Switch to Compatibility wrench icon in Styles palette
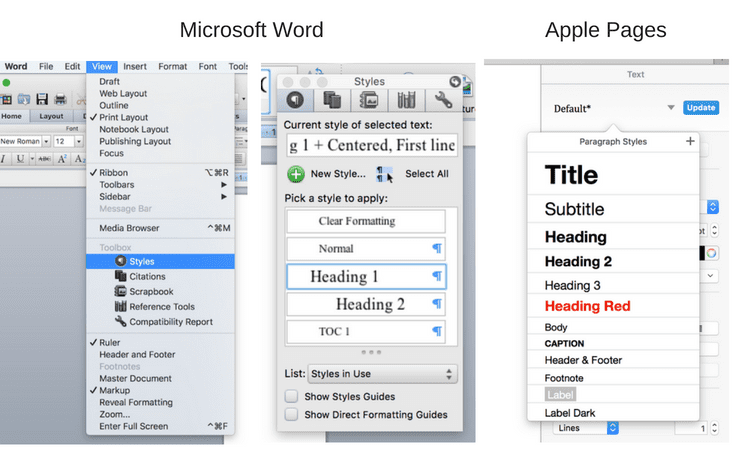The image size is (750, 450). [443, 100]
